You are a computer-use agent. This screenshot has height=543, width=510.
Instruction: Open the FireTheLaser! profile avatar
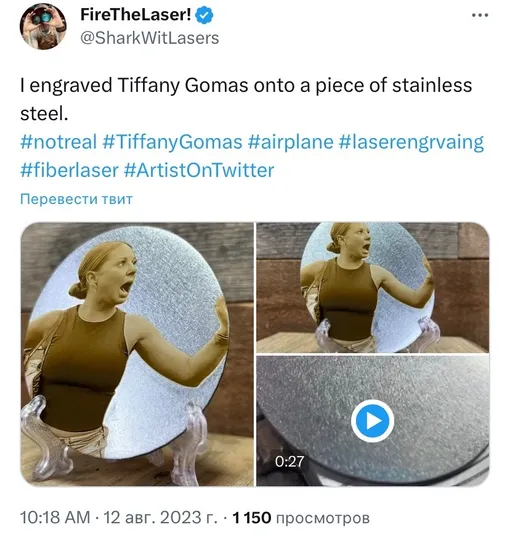[43, 27]
